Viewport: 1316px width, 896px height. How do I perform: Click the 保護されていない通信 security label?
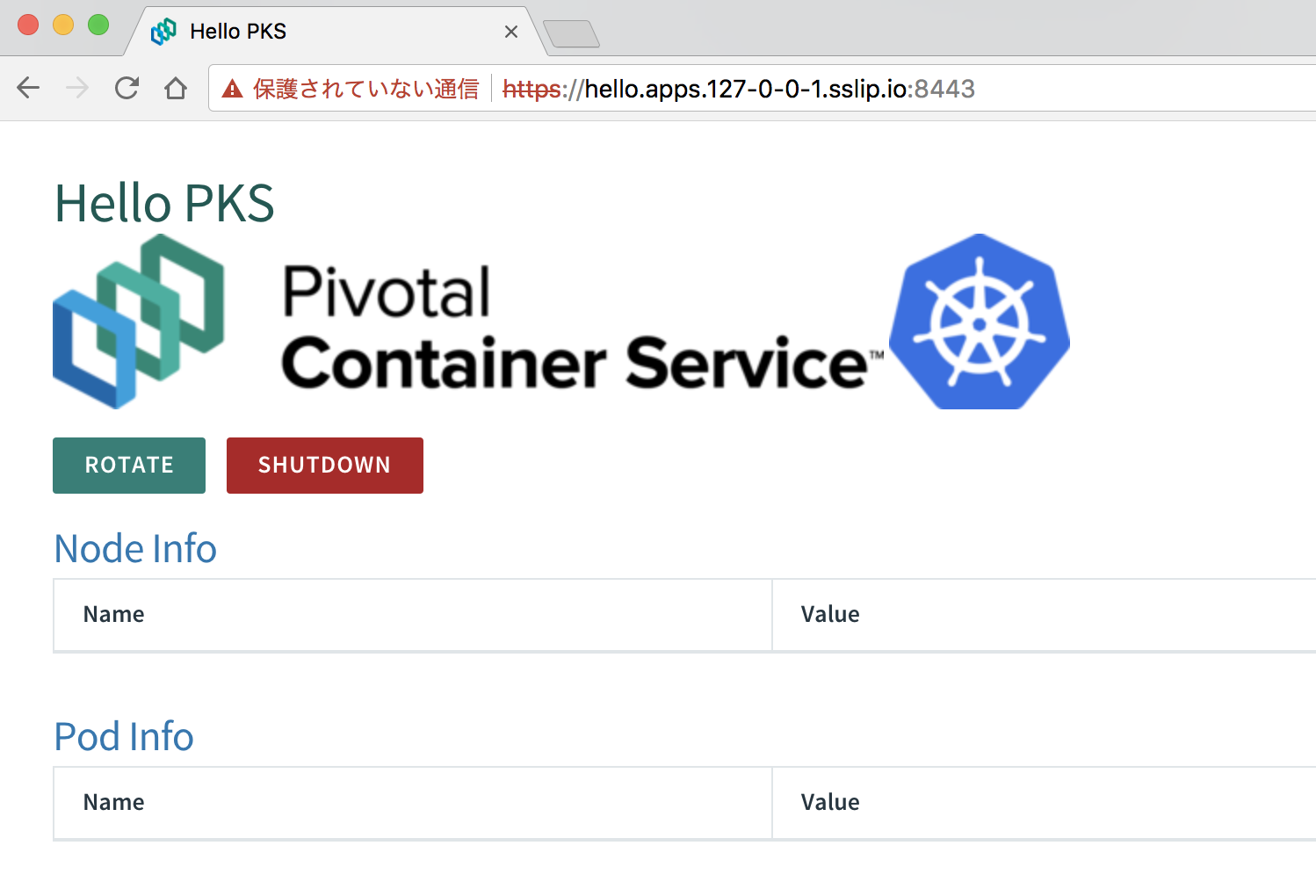click(365, 88)
